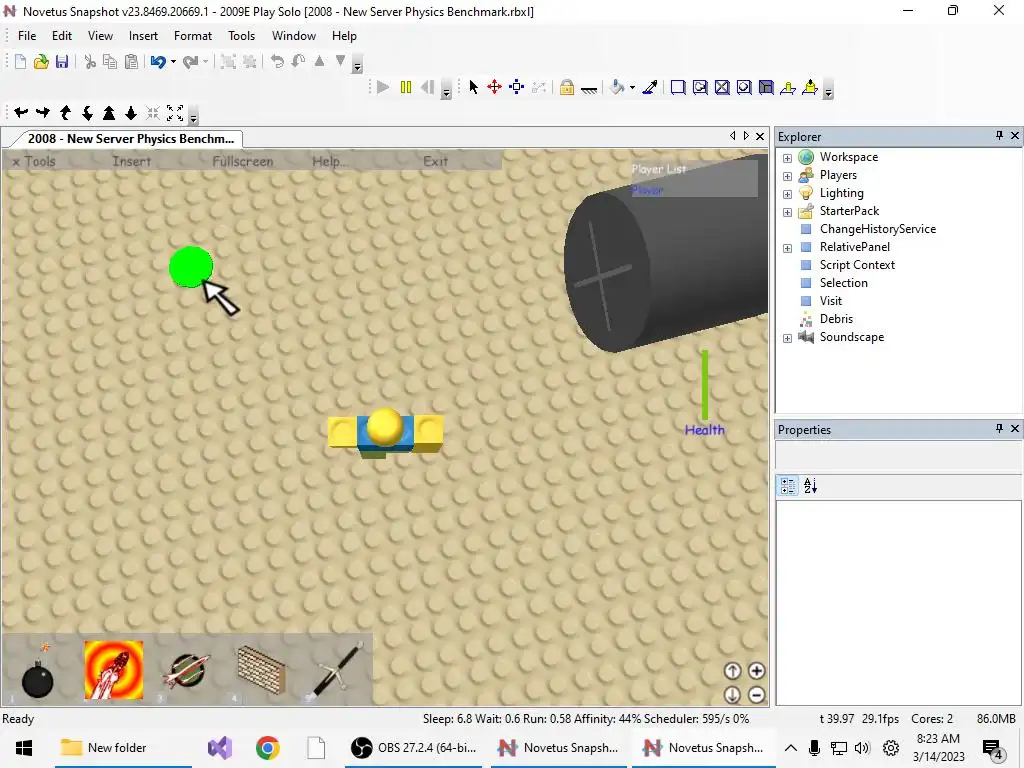This screenshot has height=768, width=1024.
Task: Select the rocket launcher hotbar tool
Action: 114,669
